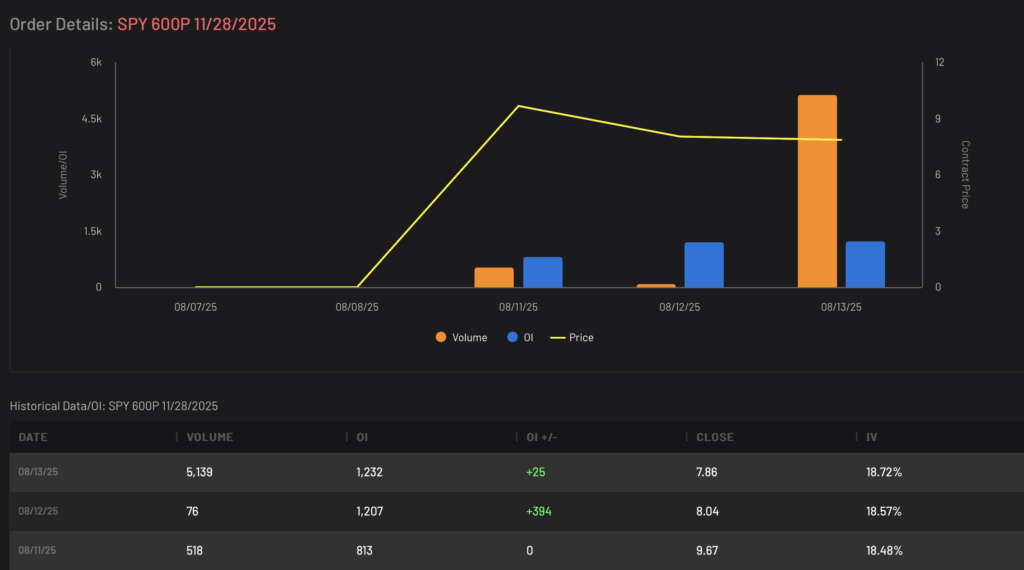Viewport: 1024px width, 570px height.
Task: Click OI value 1,232
Action: 370,472
